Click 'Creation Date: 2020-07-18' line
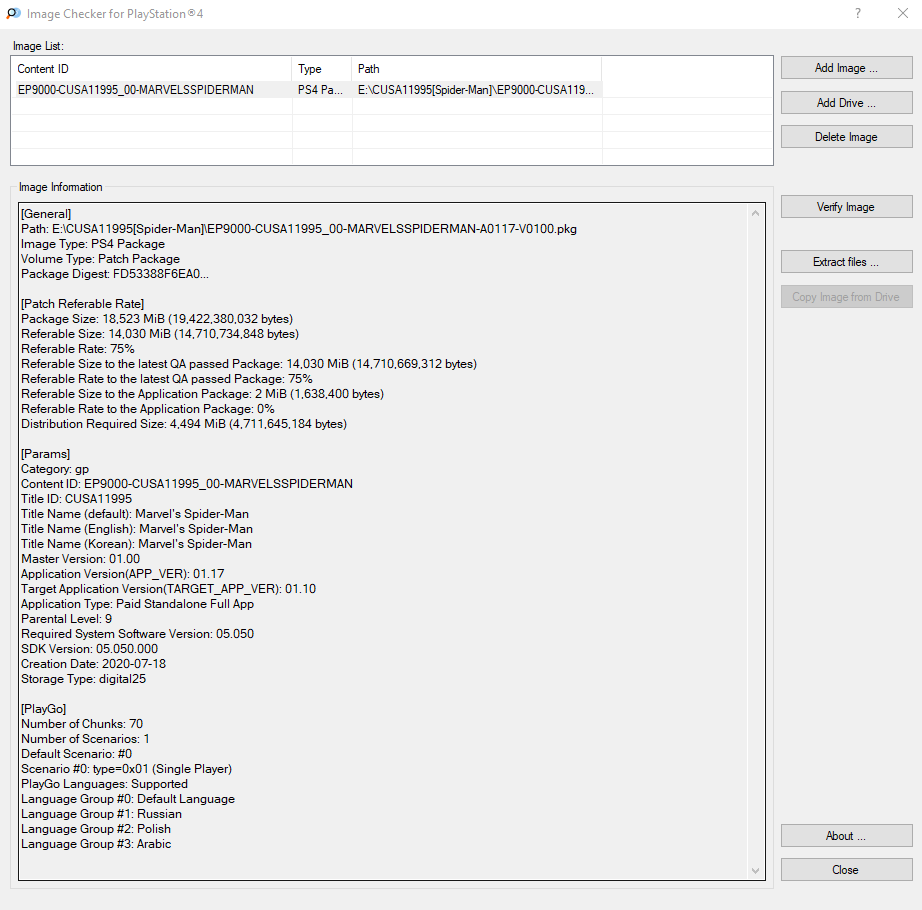922x910 pixels. pos(93,664)
